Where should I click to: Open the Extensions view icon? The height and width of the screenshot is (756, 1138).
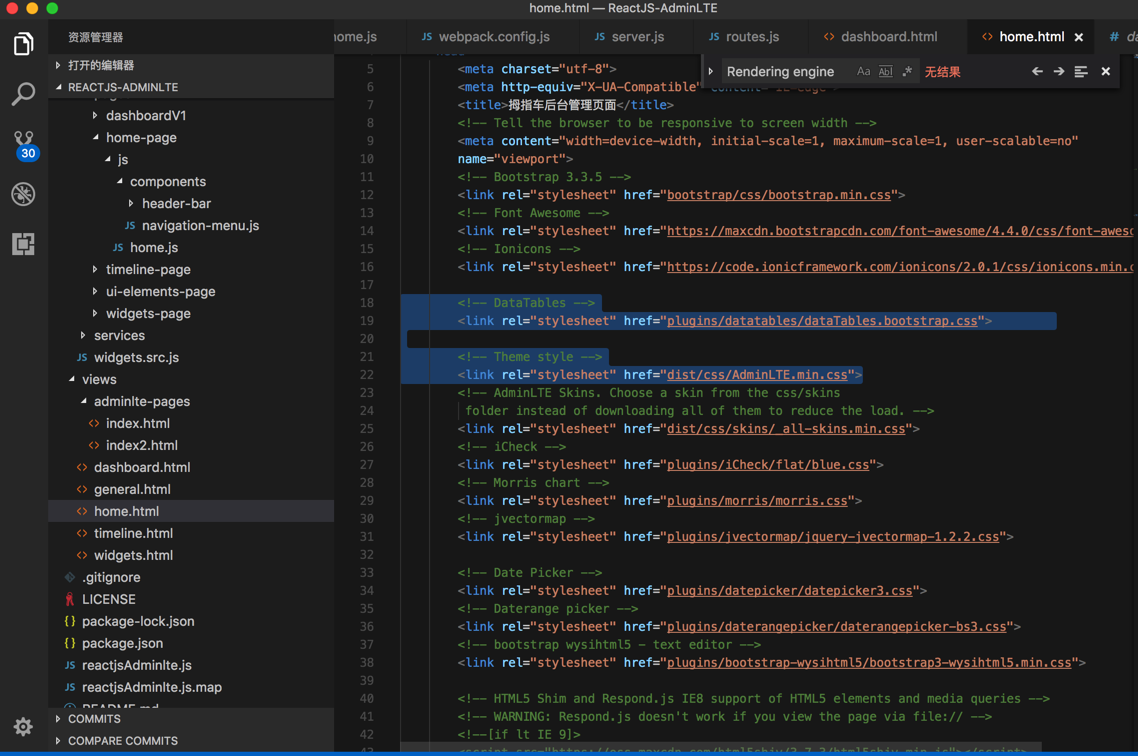click(x=23, y=244)
